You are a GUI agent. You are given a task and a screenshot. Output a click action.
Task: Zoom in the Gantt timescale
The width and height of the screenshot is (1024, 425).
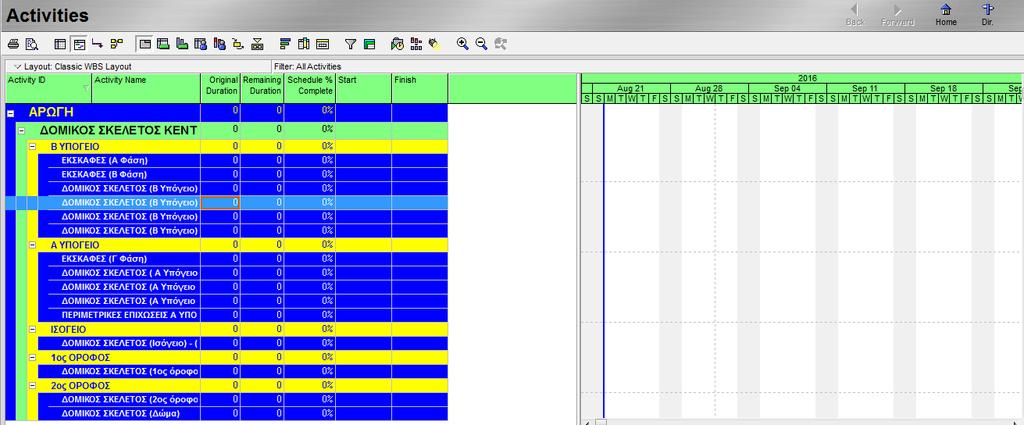[x=463, y=44]
